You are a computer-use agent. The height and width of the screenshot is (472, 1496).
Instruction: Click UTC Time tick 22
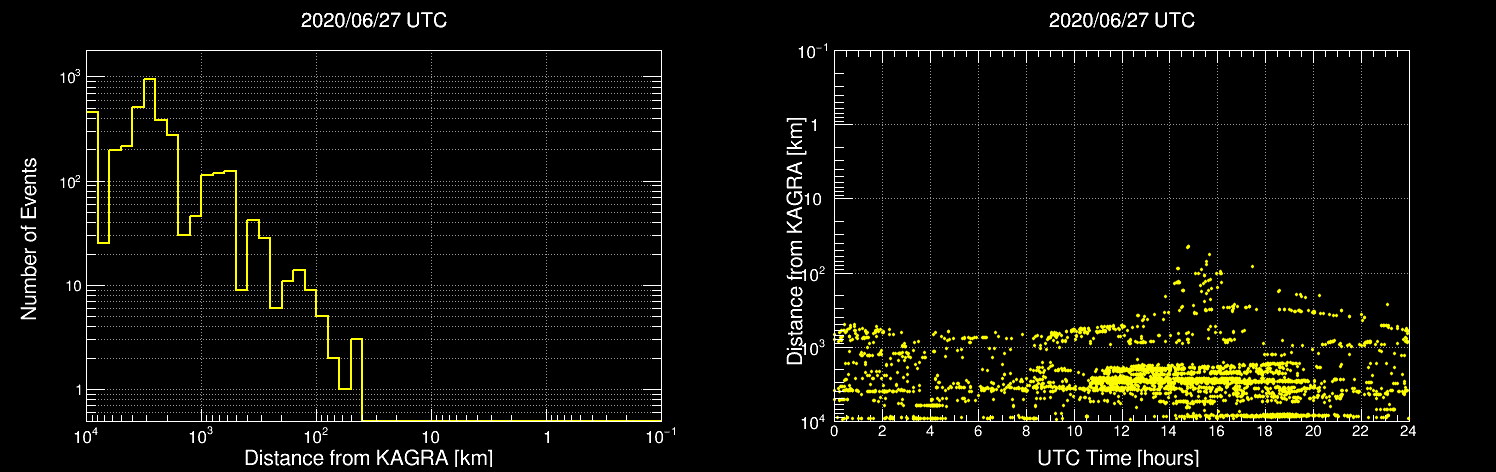(x=1361, y=432)
